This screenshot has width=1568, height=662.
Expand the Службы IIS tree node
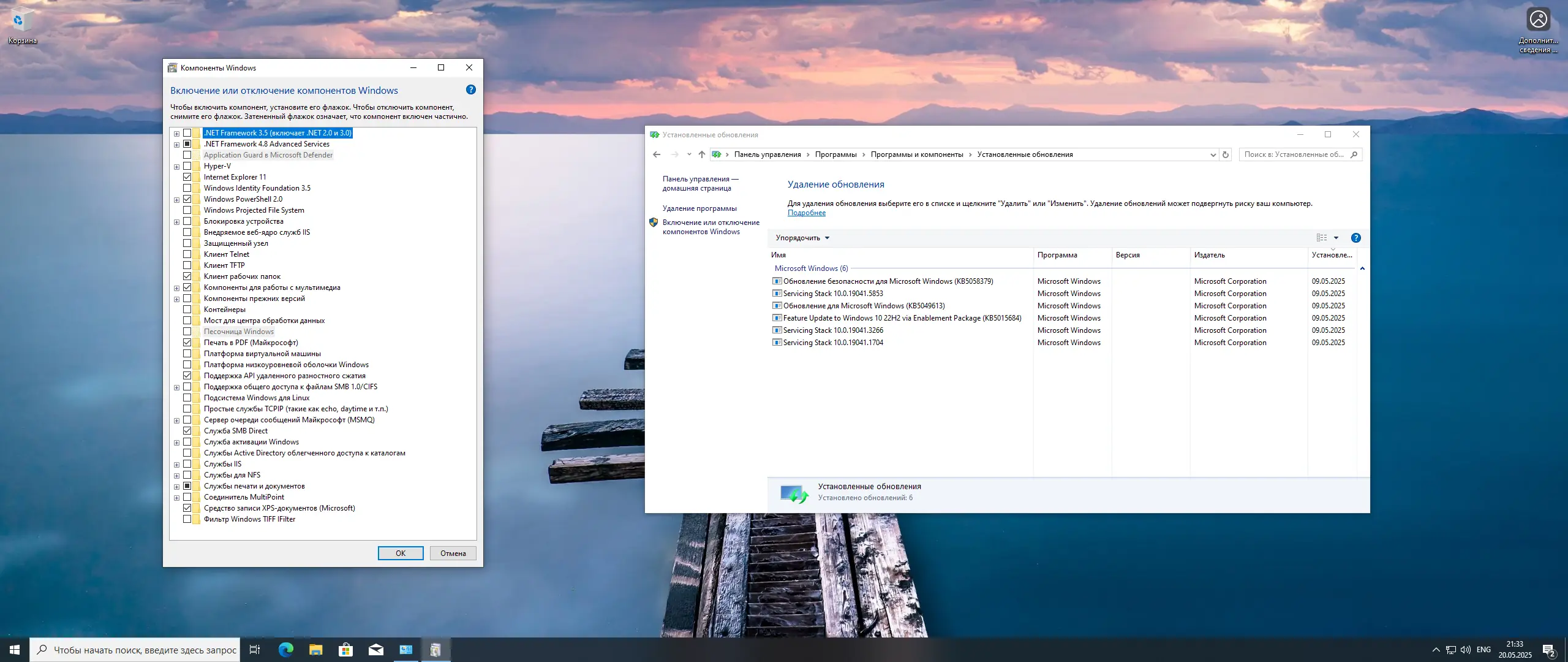click(x=177, y=465)
